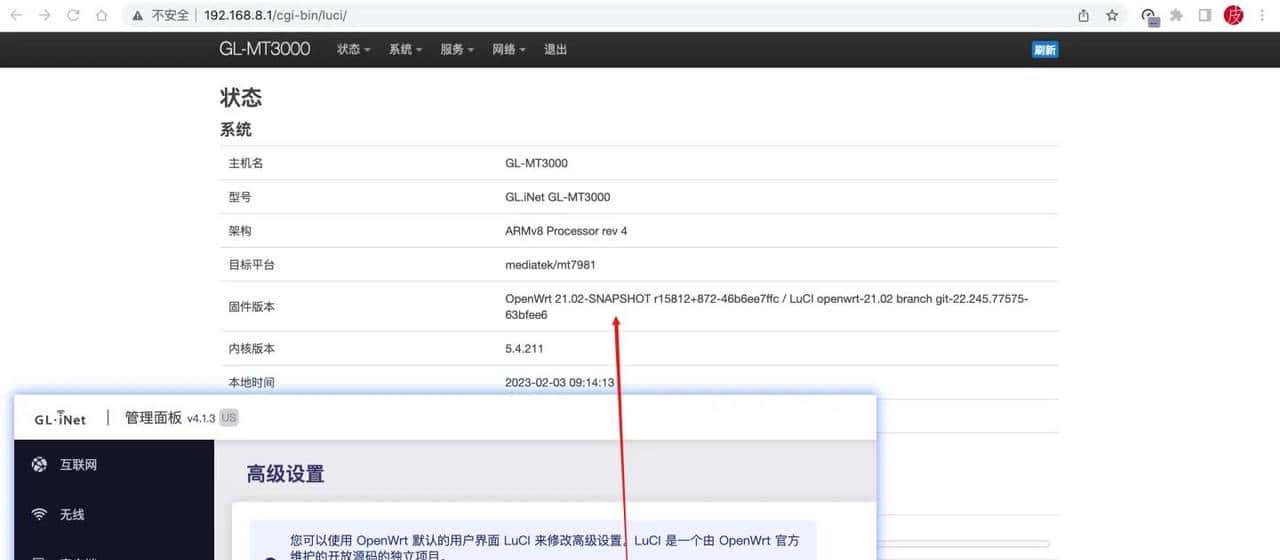Bookmark this page with the star icon
Viewport: 1280px width, 560px height.
(1112, 16)
